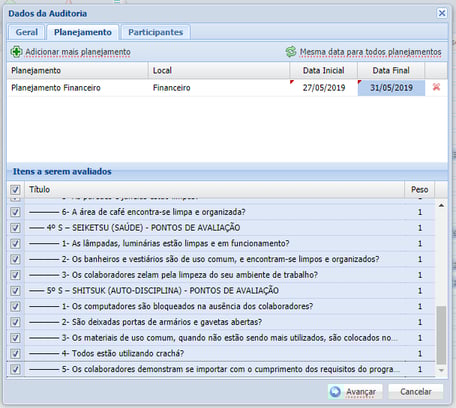The width and height of the screenshot is (456, 408).
Task: Toggle checkbox for cumprimento dos requisitos item
Action: tap(15, 369)
